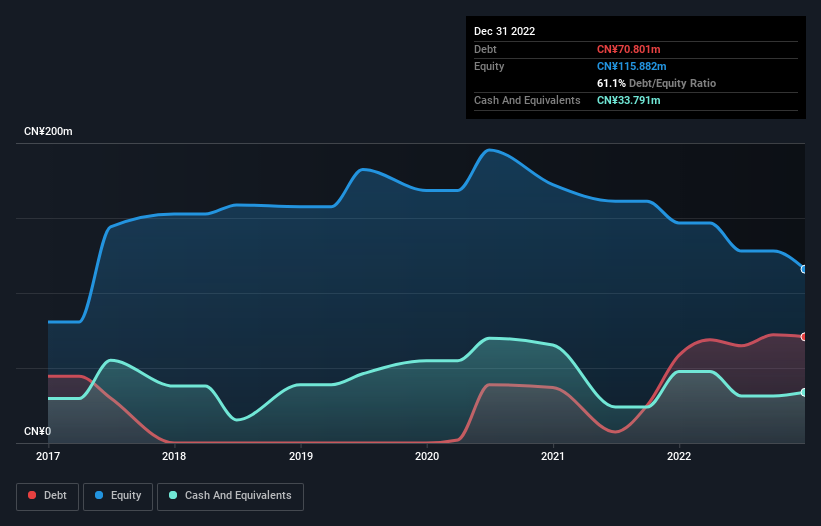821x526 pixels.
Task: Click the Equity endpoint marker on blue line
Action: [x=804, y=269]
